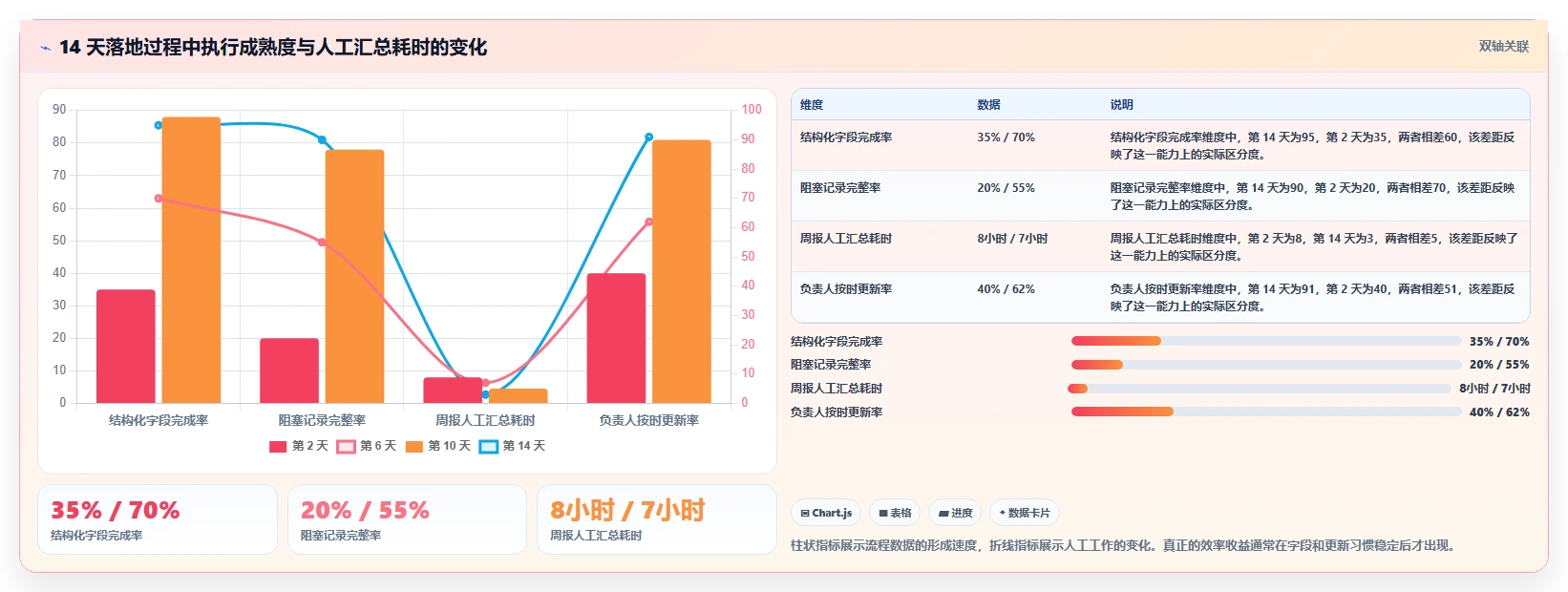The image size is (1568, 592).
Task: Click the 数据 column header
Action: pos(988,105)
